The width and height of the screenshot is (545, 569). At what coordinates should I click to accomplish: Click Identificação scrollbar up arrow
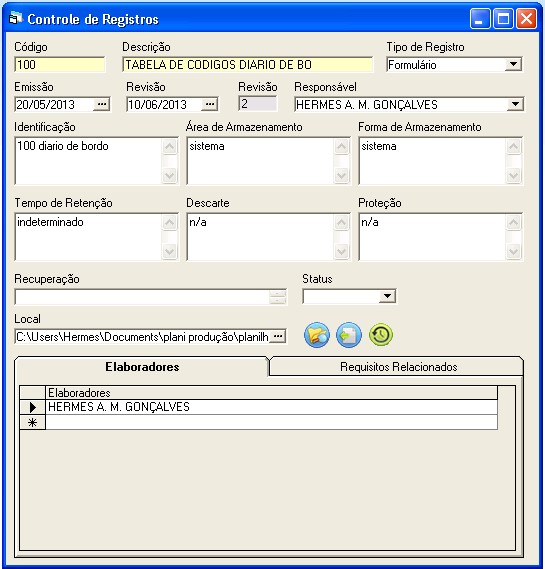[x=169, y=146]
